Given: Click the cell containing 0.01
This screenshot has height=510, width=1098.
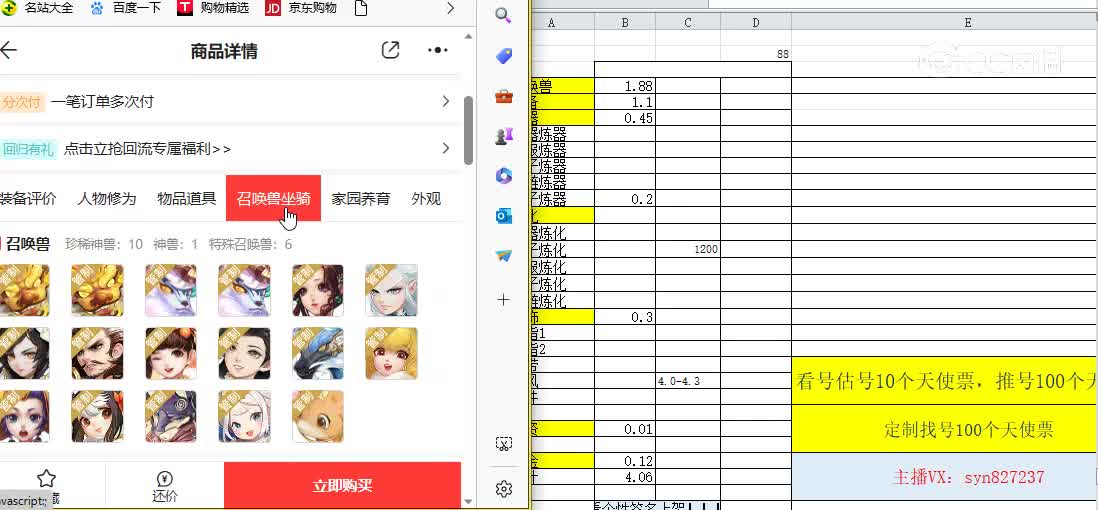Looking at the screenshot, I should pyautogui.click(x=625, y=429).
